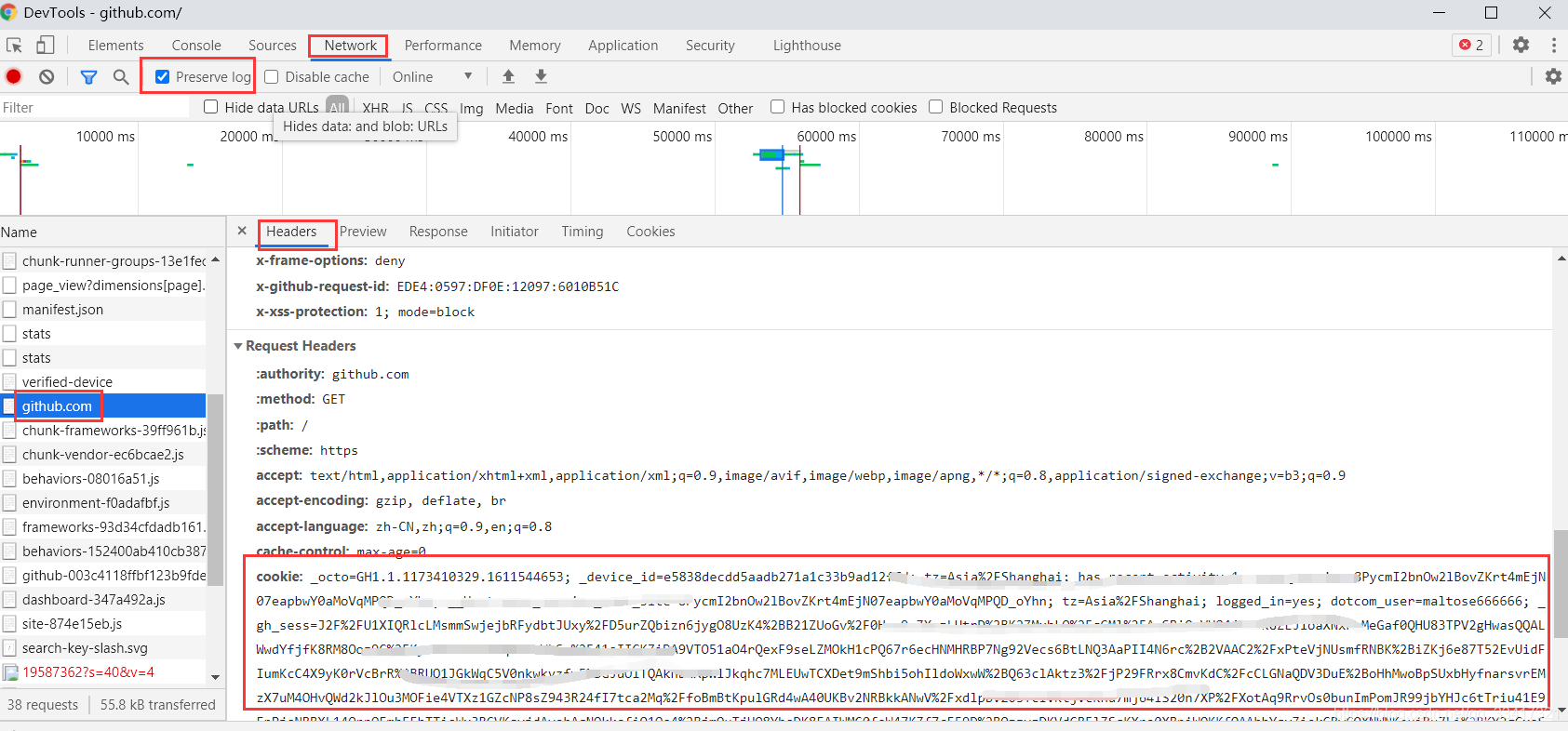The height and width of the screenshot is (731, 1568).
Task: Activate the inspect element picker icon
Action: (14, 46)
